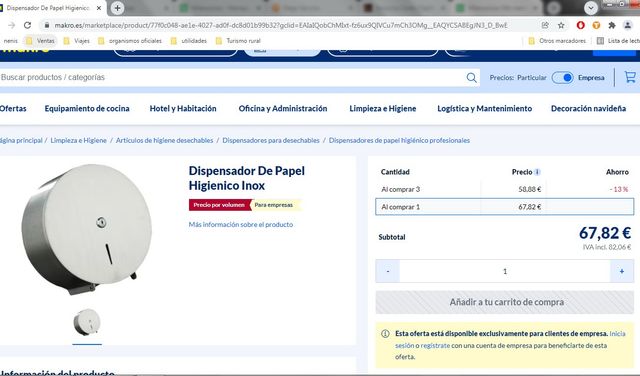Go forward in browser history

point(11,25)
